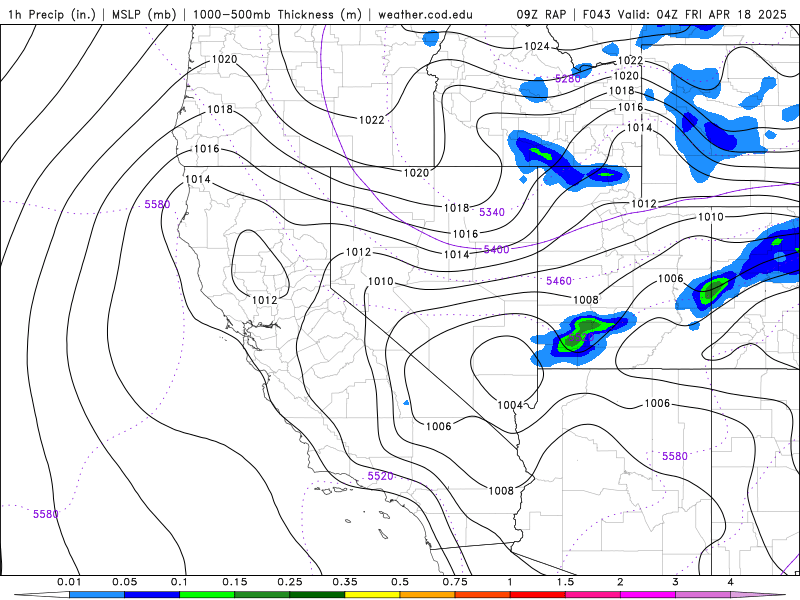Click the 0.35 legend value

pyautogui.click(x=345, y=582)
